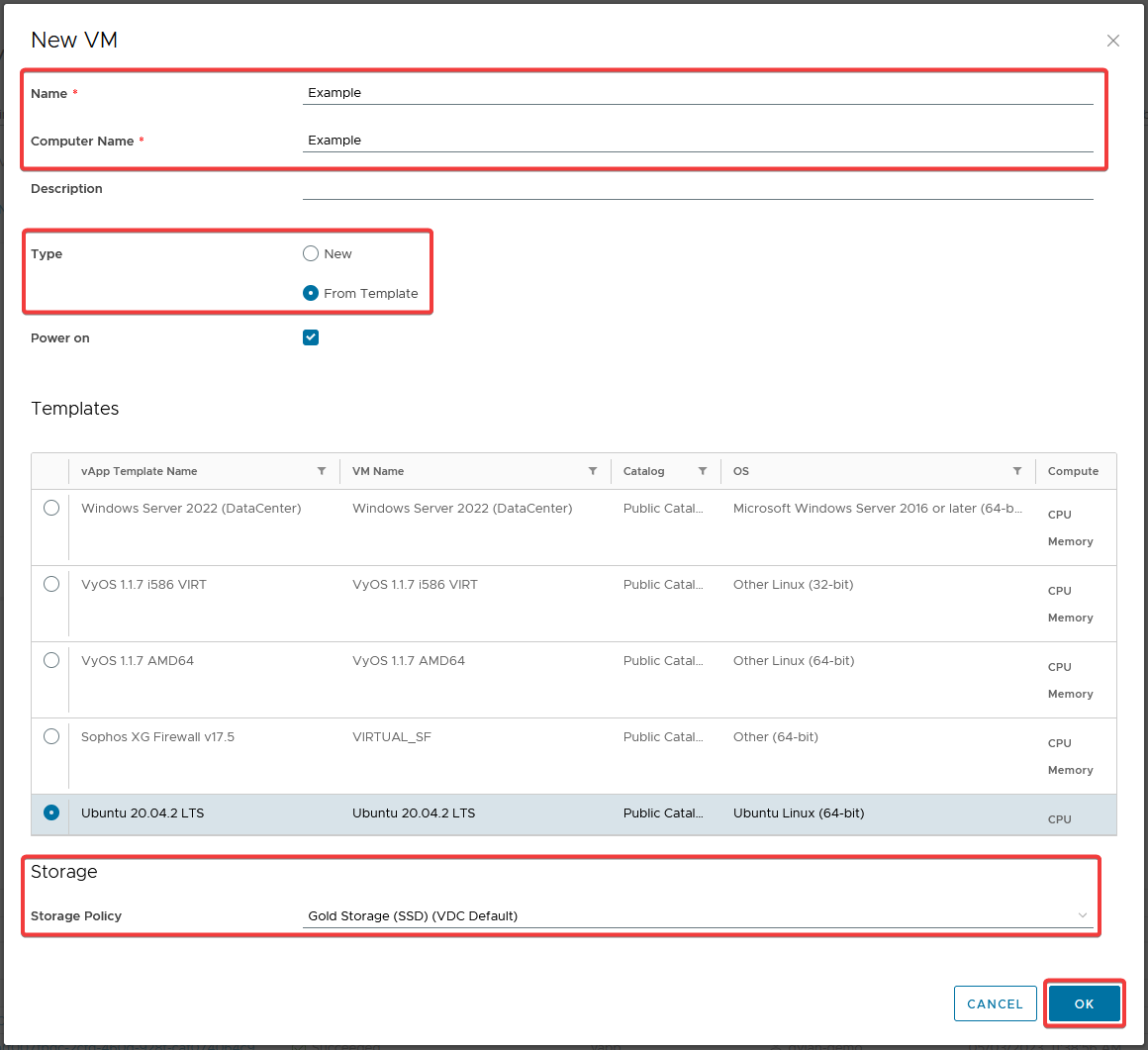Click into the Description field
1148x1050 pixels.
[698, 188]
